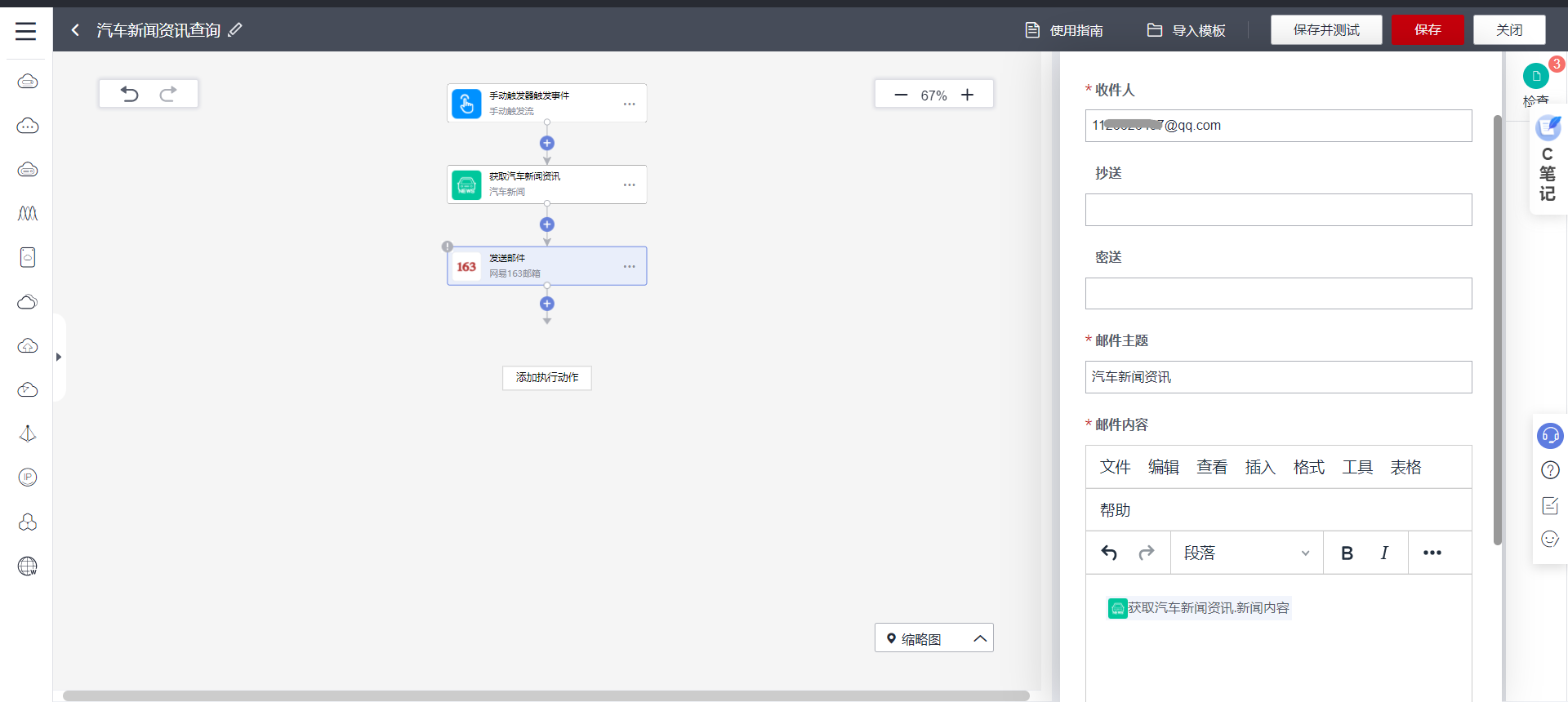This screenshot has height=702, width=1568.
Task: Go back using the left arrow beside workflow title
Action: click(75, 30)
